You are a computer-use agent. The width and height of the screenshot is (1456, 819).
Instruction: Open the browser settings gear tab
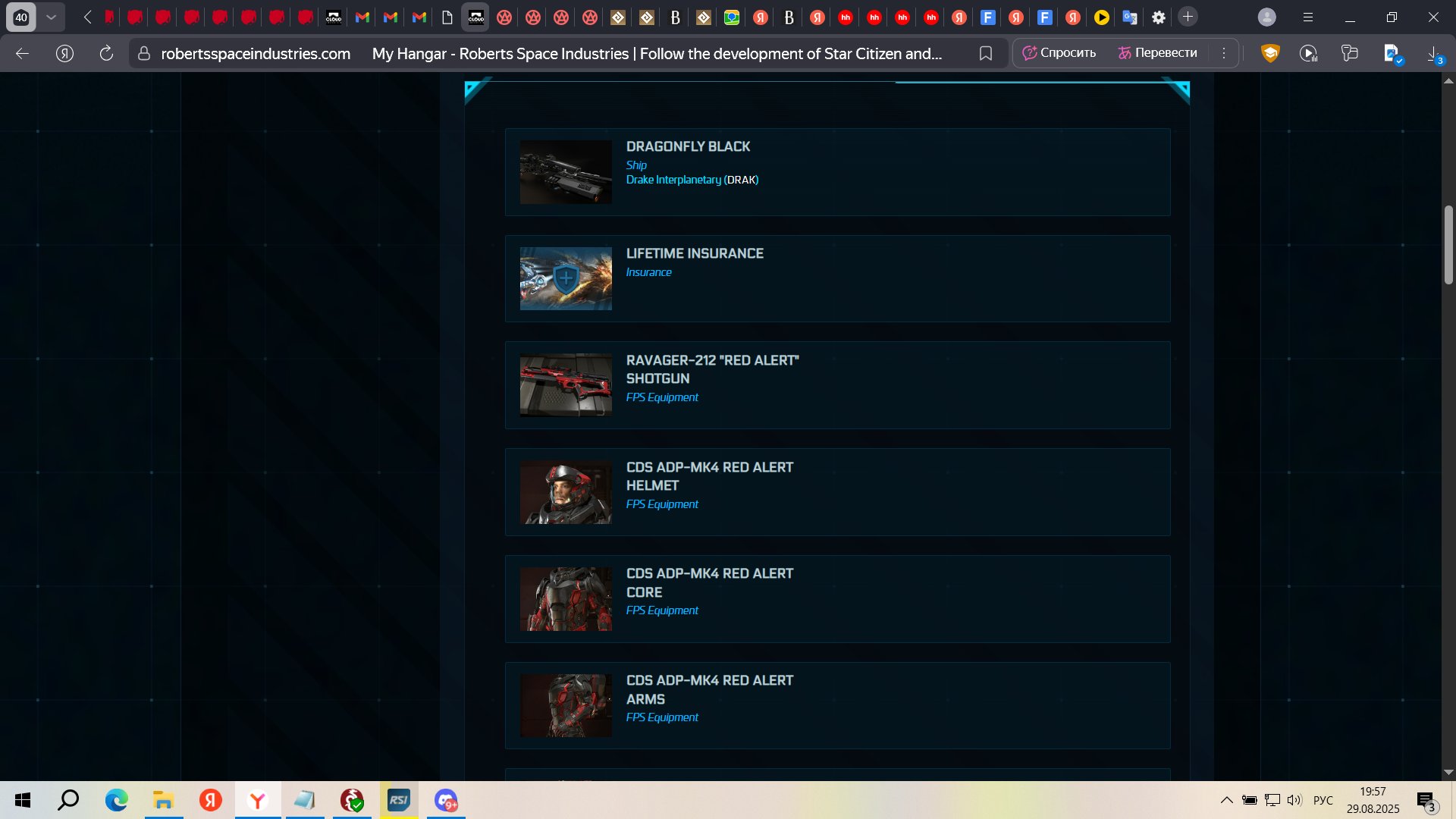(x=1159, y=17)
